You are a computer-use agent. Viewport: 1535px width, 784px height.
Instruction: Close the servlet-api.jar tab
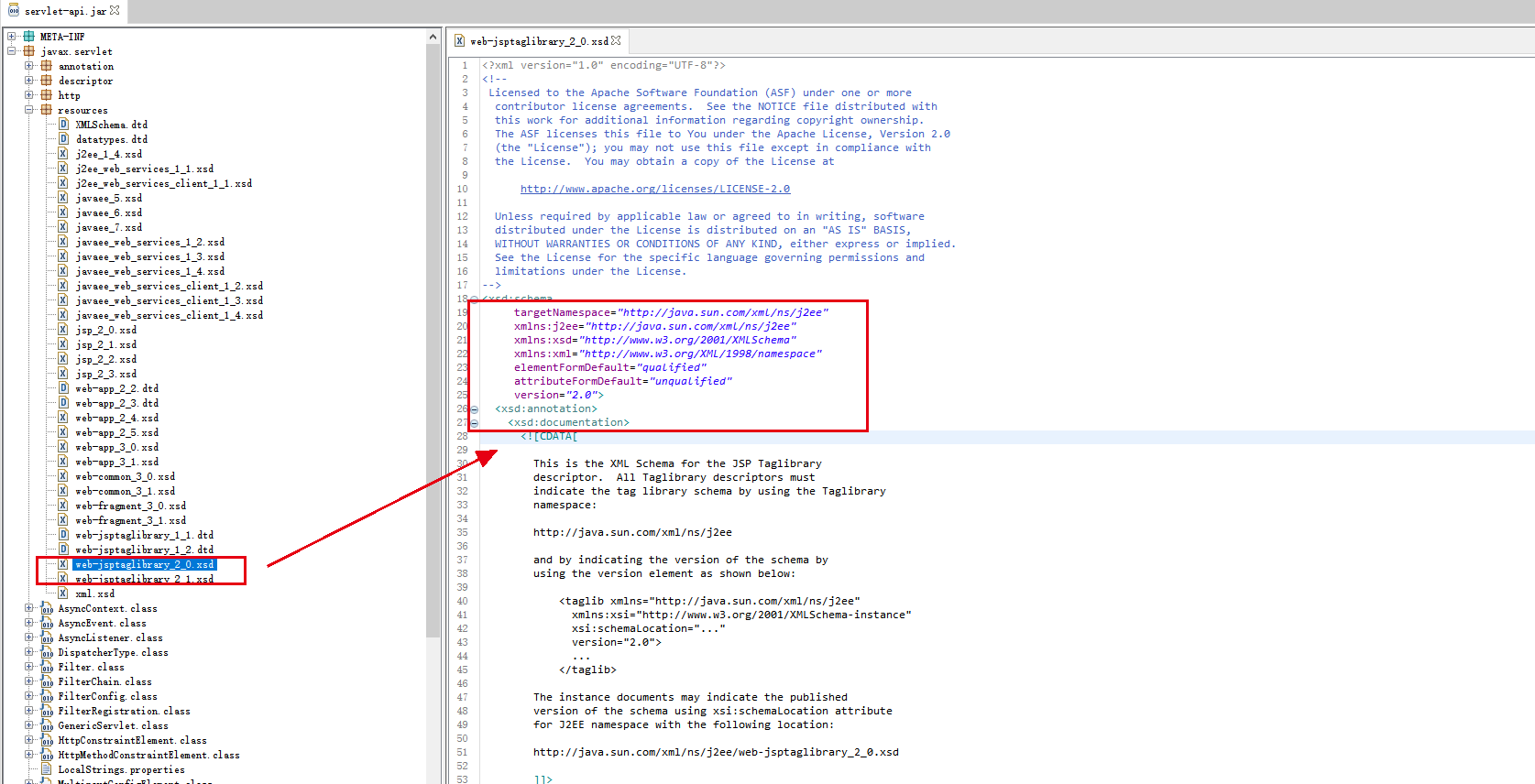[x=115, y=10]
